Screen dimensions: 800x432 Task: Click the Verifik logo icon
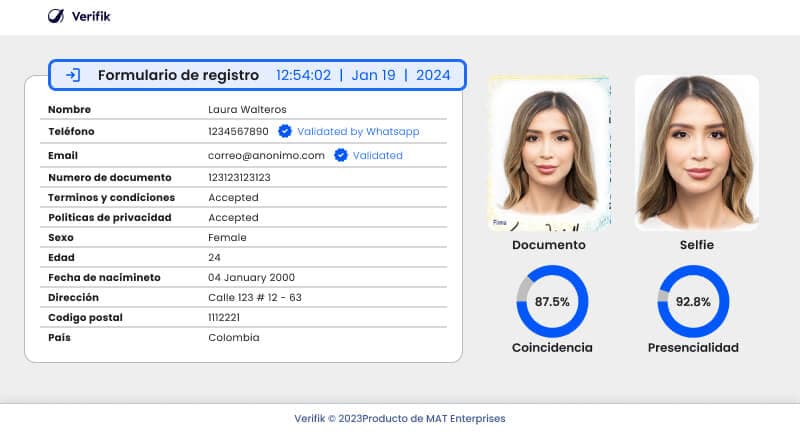pyautogui.click(x=56, y=16)
